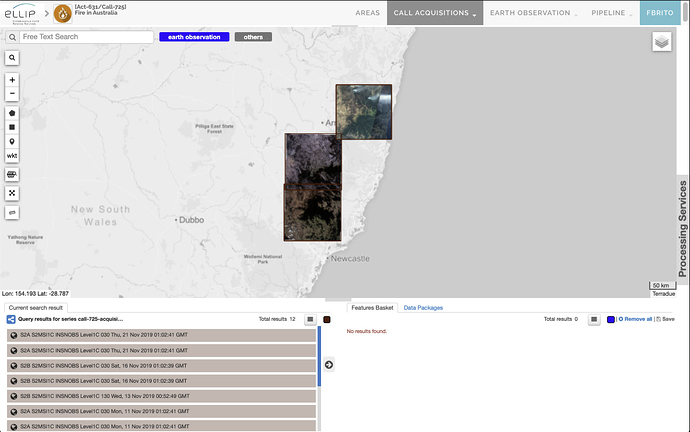This screenshot has width=690, height=432.
Task: Toggle the fullscreen extent map control
Action: pos(12,193)
